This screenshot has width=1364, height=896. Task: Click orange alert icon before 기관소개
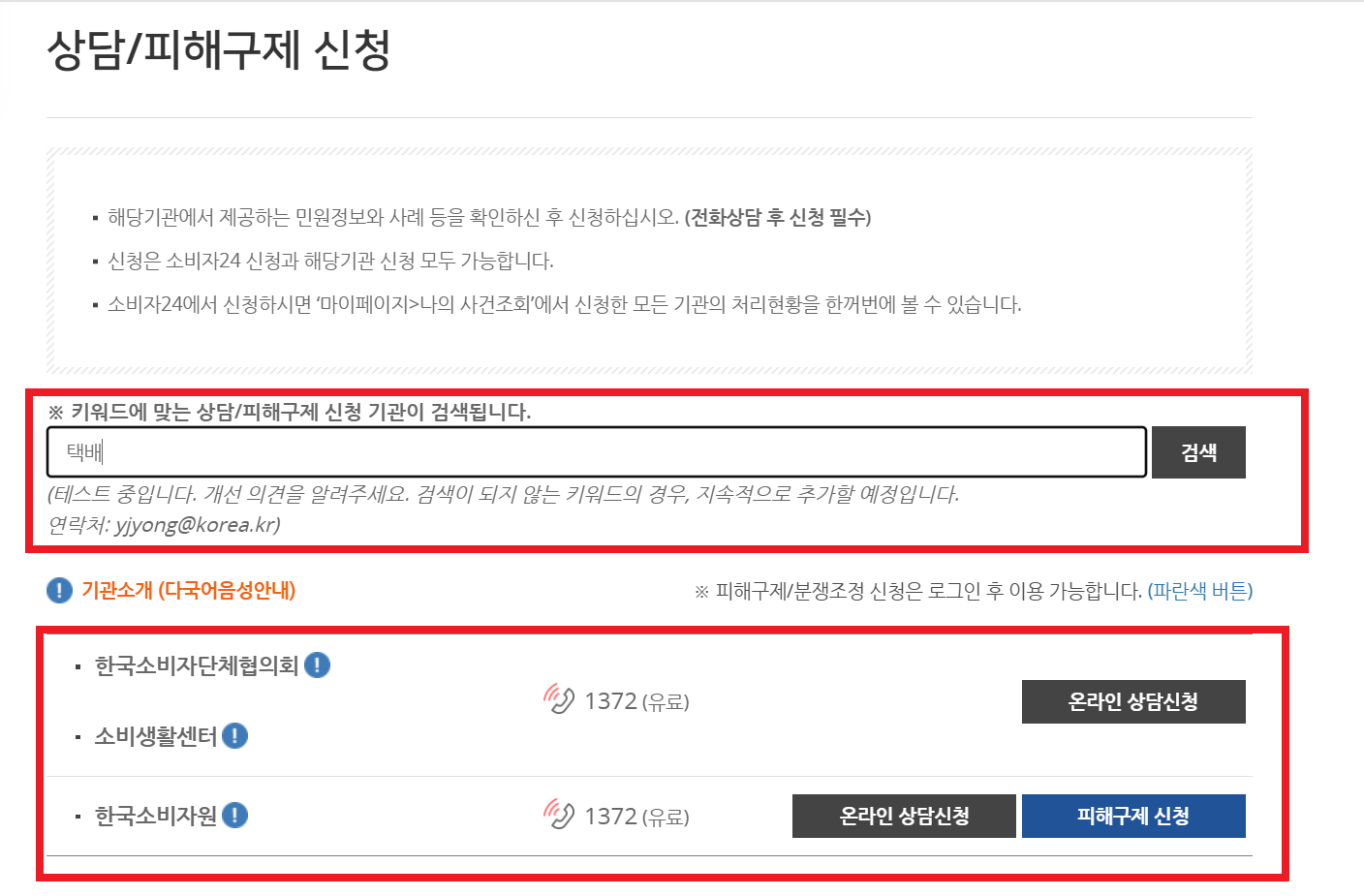[58, 590]
